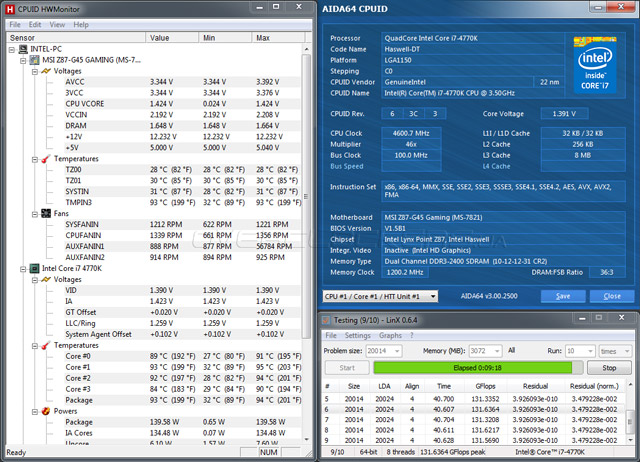Click the motherboard Voltages lightning icon
This screenshot has height=462, width=640.
(46, 71)
